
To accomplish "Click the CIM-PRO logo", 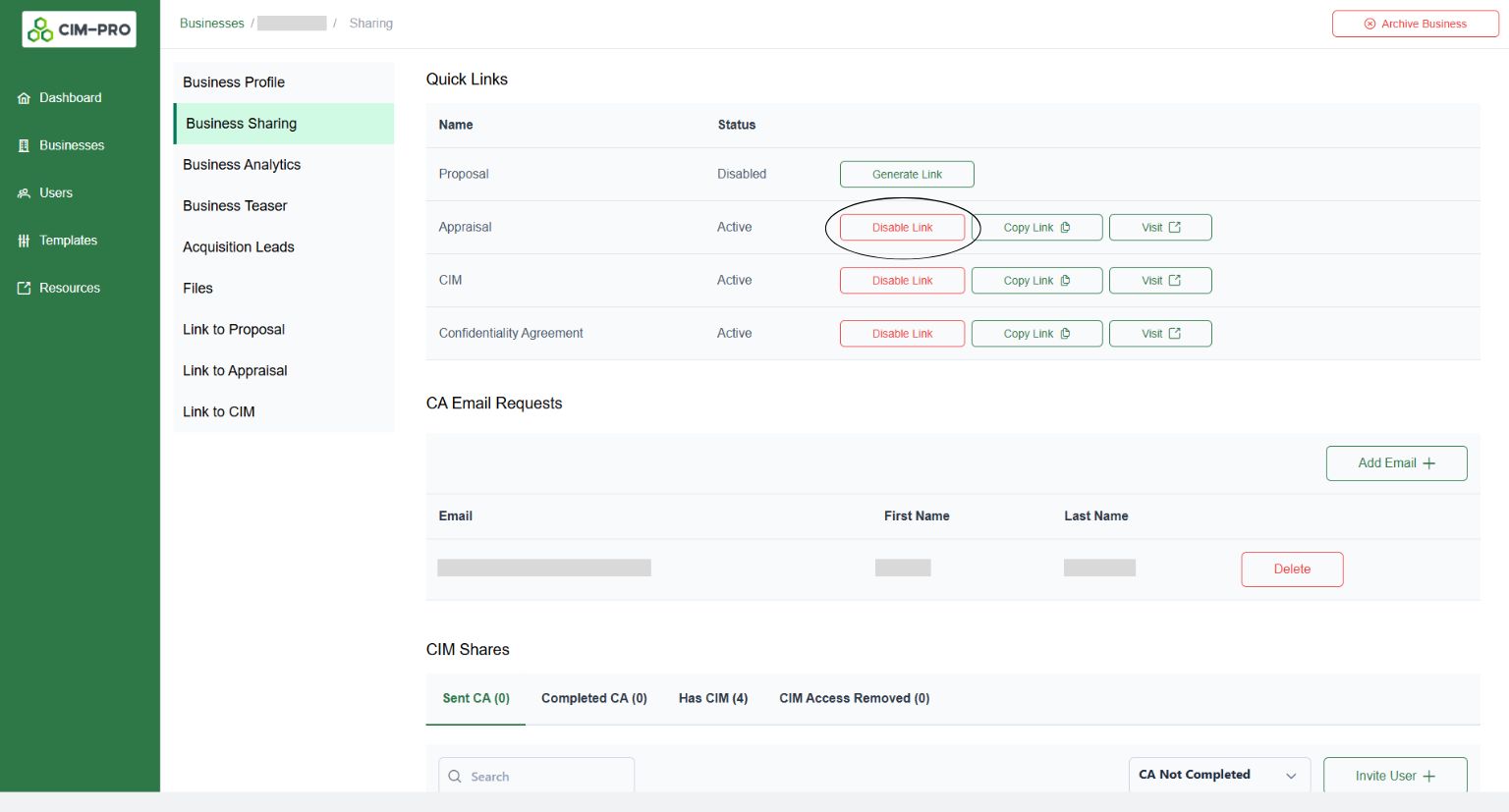I will pyautogui.click(x=79, y=29).
